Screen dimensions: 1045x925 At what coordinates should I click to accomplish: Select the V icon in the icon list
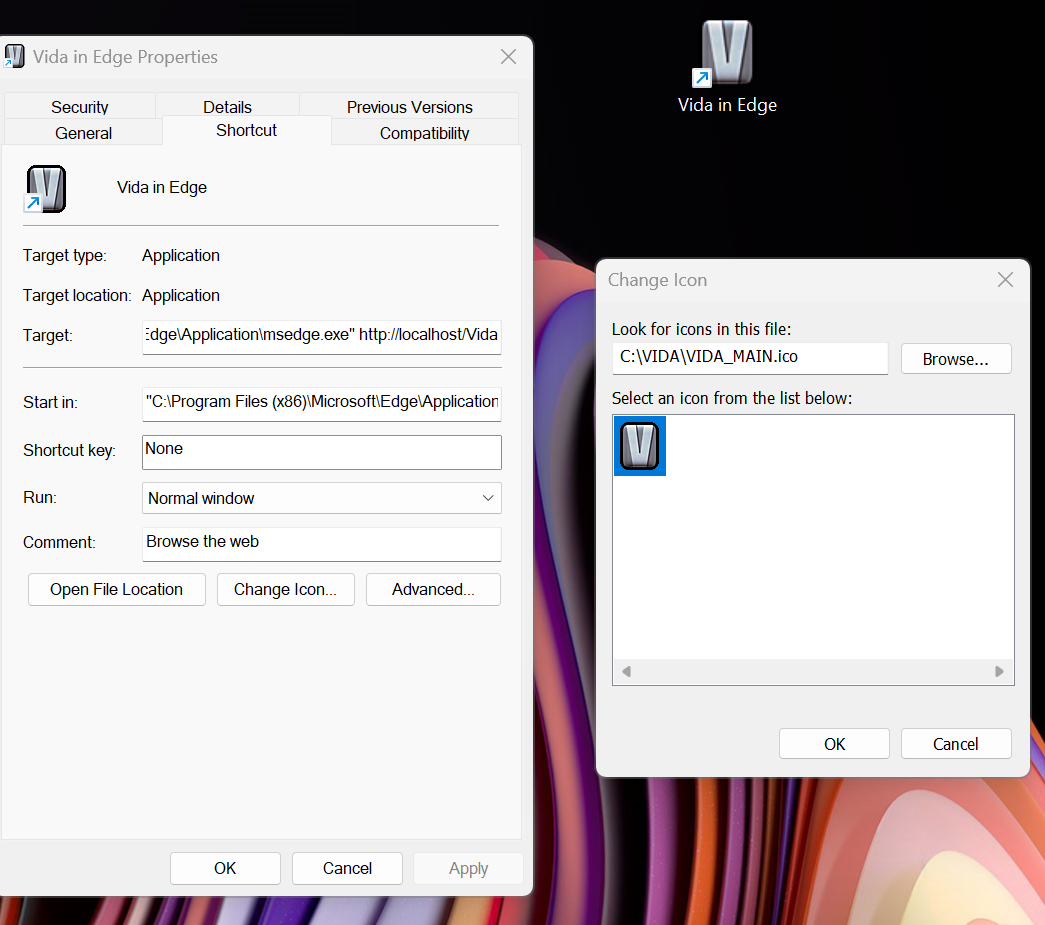point(640,446)
